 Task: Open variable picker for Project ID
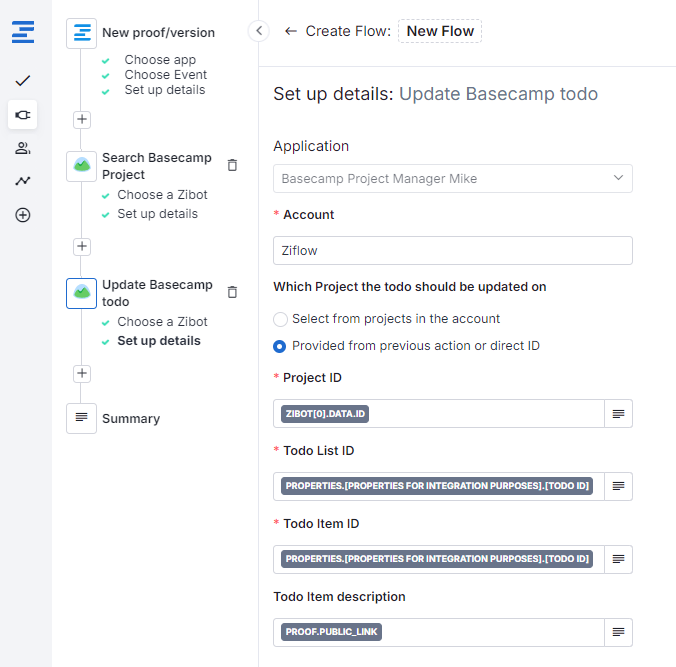(x=618, y=414)
